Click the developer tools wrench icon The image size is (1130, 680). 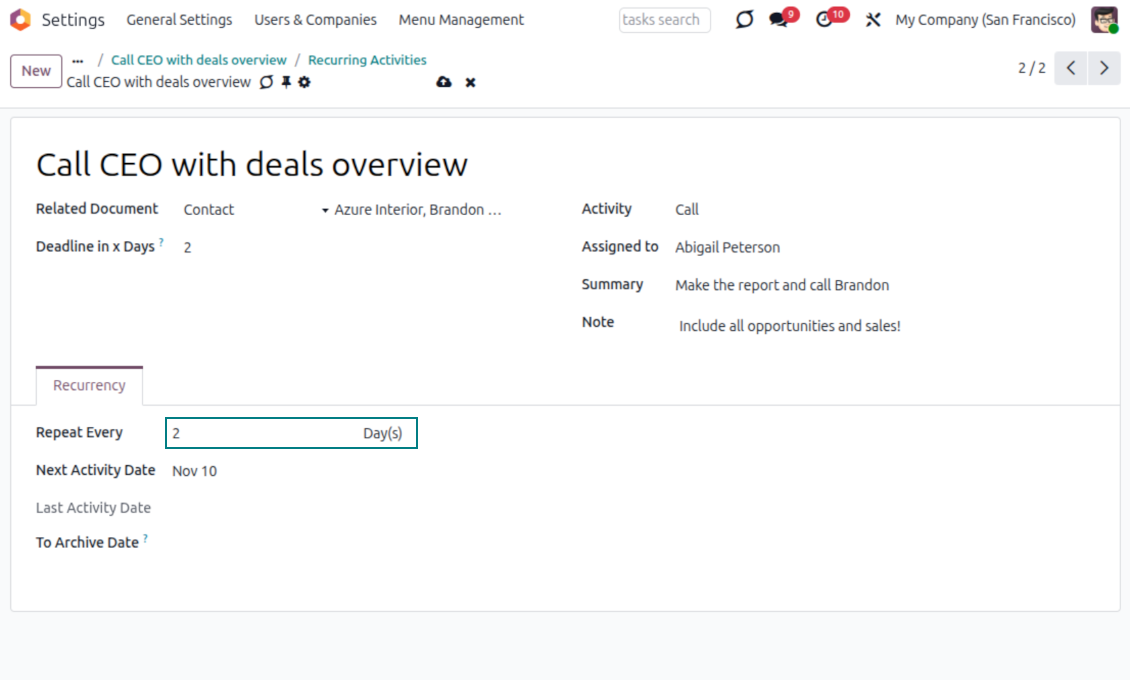[872, 20]
